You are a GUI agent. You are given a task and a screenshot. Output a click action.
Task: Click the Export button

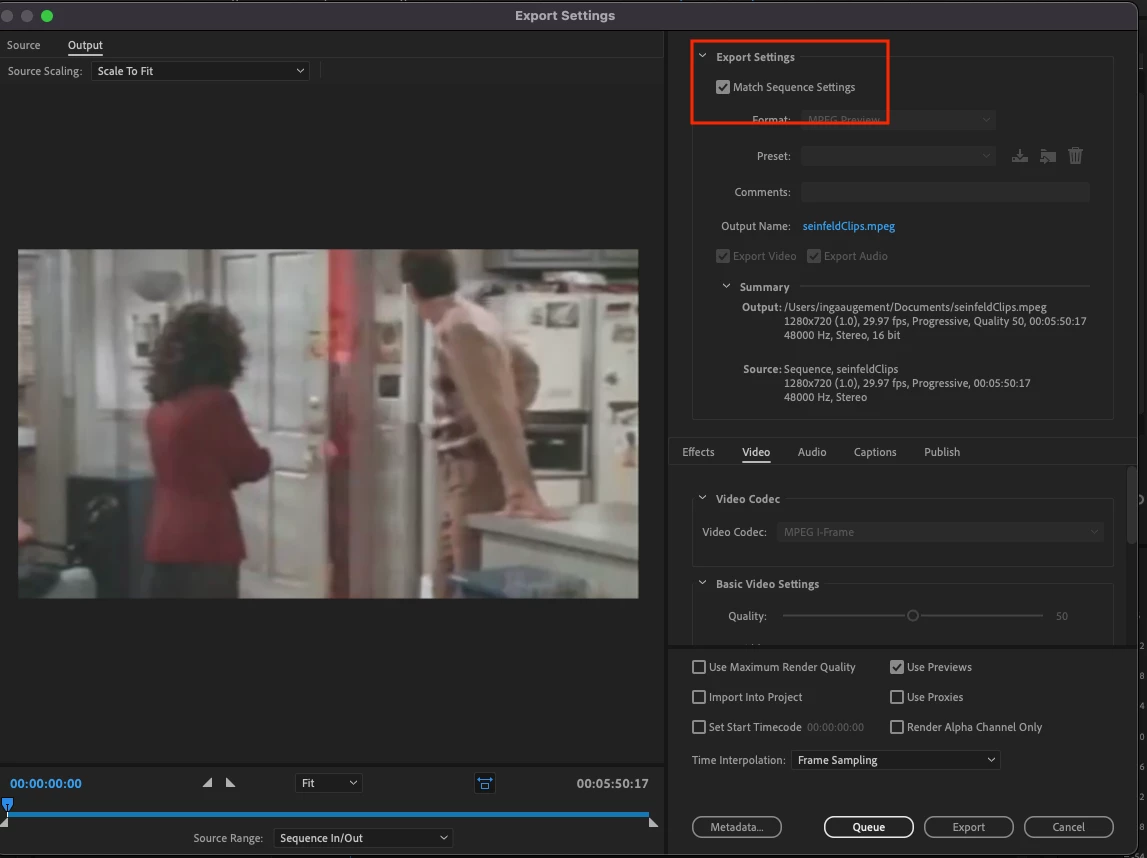(969, 827)
